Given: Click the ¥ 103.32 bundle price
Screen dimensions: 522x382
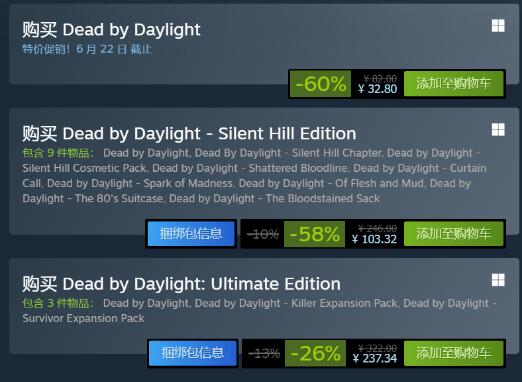Looking at the screenshot, I should (x=374, y=239).
